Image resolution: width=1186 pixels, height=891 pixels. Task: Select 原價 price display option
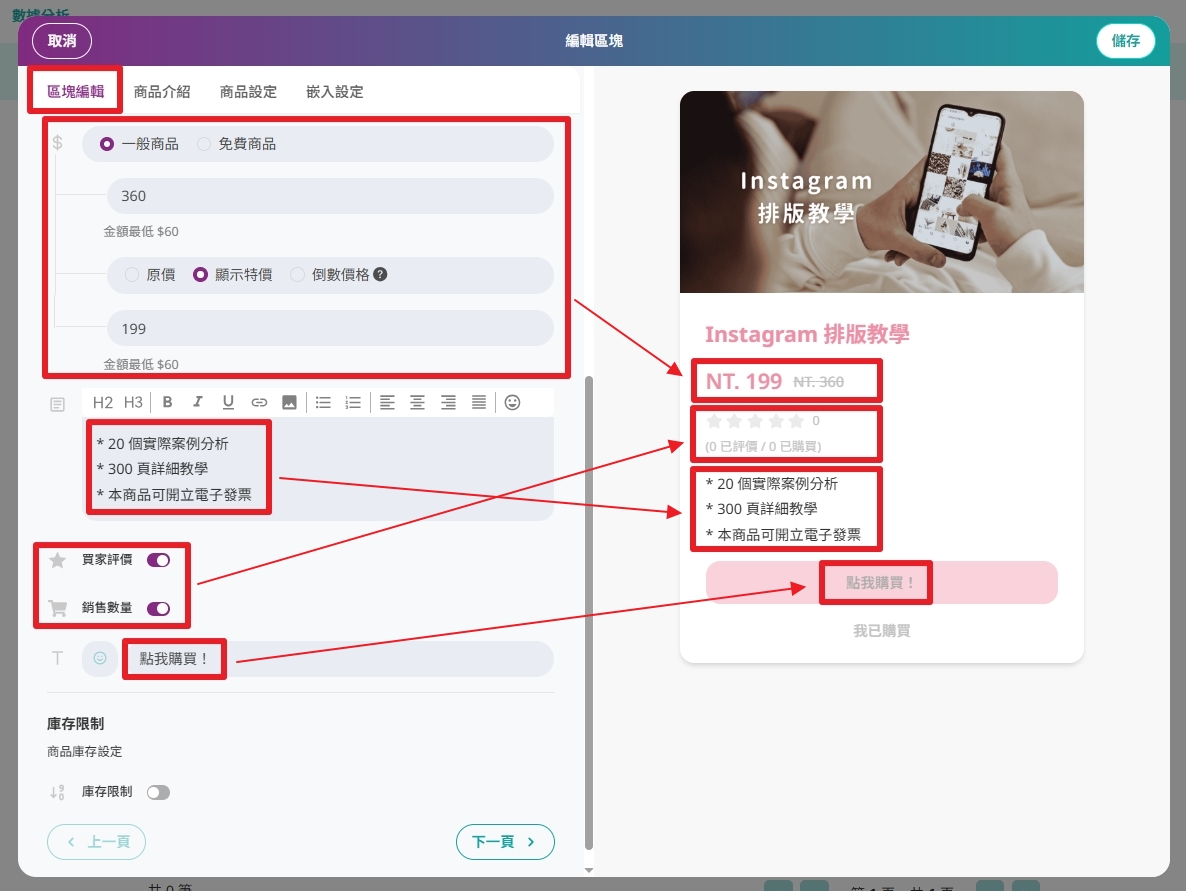(x=132, y=275)
